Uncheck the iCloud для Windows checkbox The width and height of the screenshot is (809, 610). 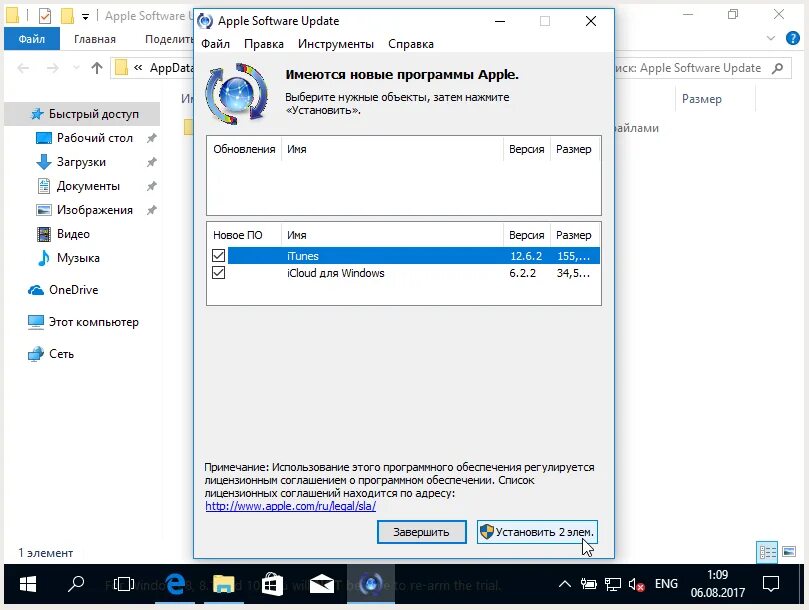point(218,272)
